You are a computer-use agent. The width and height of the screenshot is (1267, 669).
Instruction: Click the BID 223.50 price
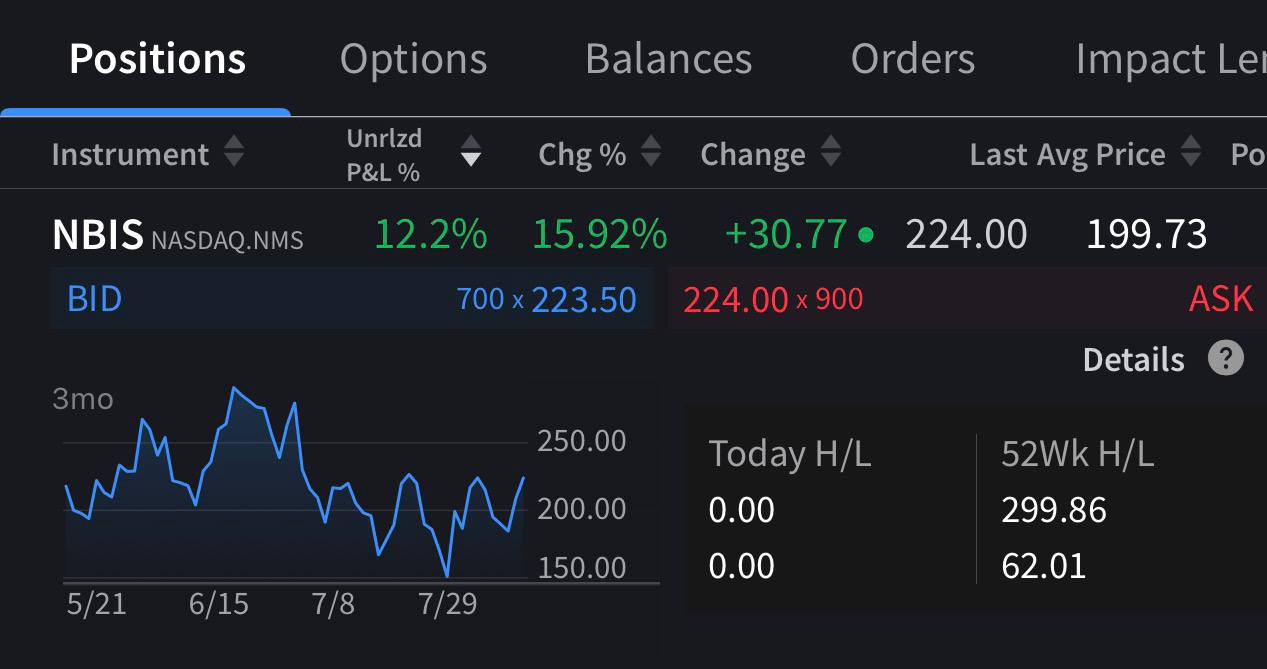(x=584, y=299)
